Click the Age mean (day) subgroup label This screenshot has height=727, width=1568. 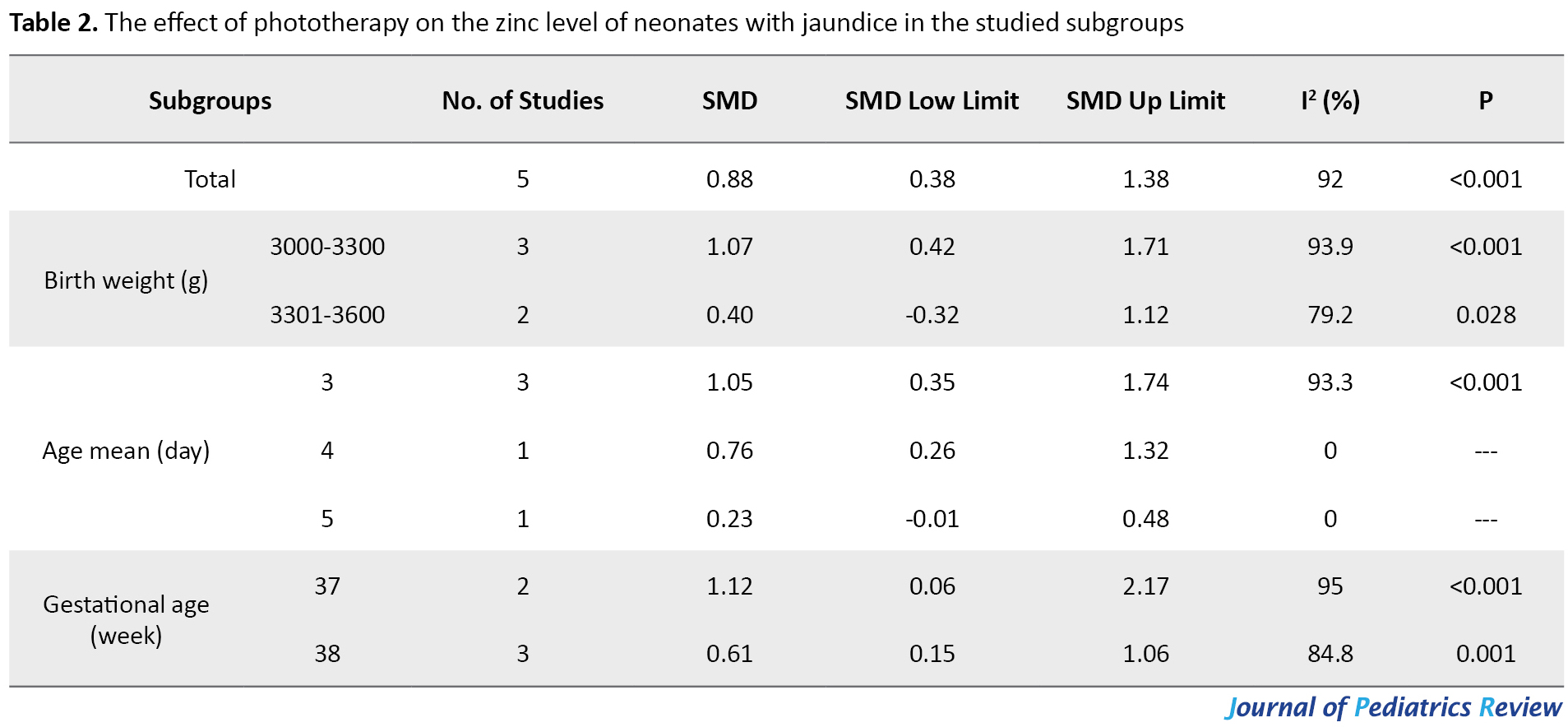[126, 451]
